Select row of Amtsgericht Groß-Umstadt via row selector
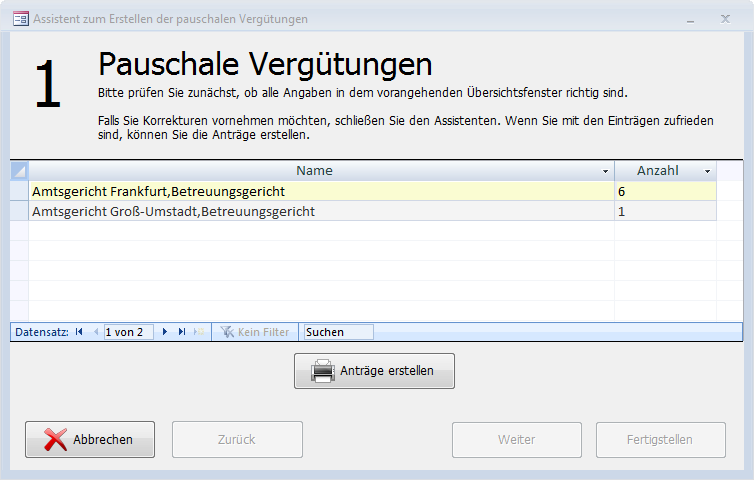The height and width of the screenshot is (480, 754). 19,211
